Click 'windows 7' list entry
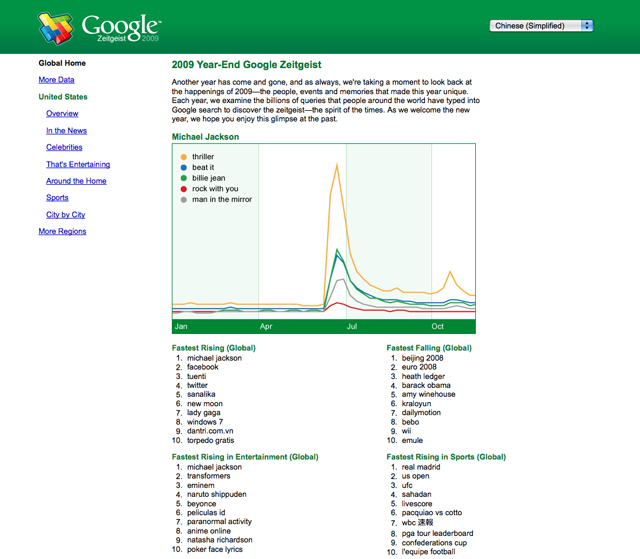Viewport: 640px width, 559px height. [x=205, y=422]
